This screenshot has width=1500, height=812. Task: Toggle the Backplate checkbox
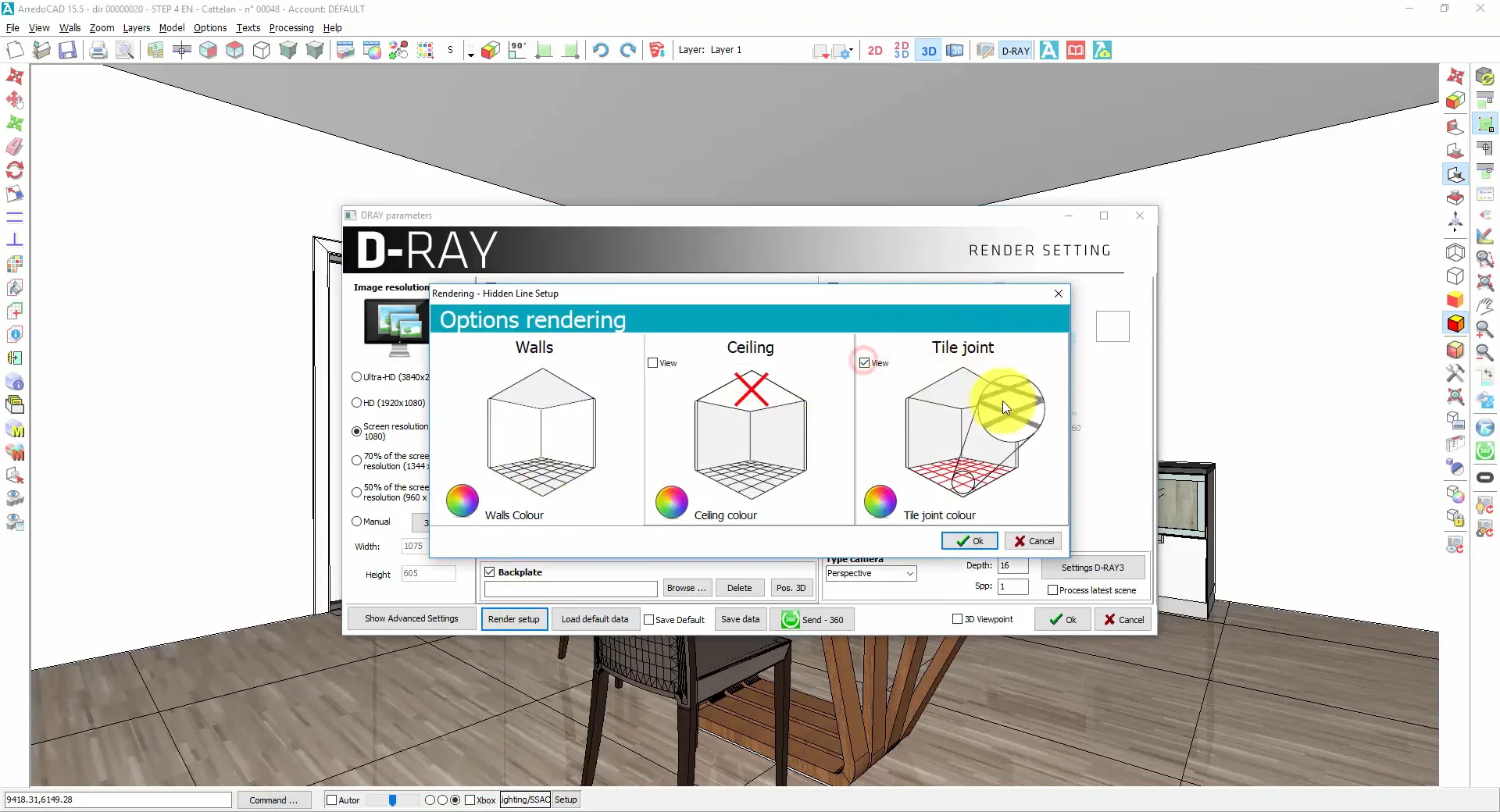click(490, 572)
